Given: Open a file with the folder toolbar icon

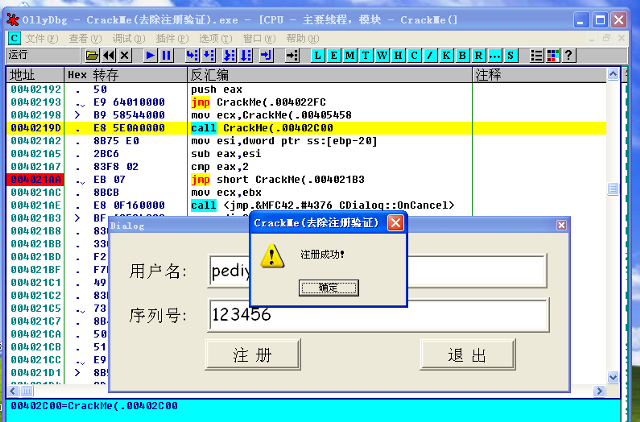Looking at the screenshot, I should [92, 55].
